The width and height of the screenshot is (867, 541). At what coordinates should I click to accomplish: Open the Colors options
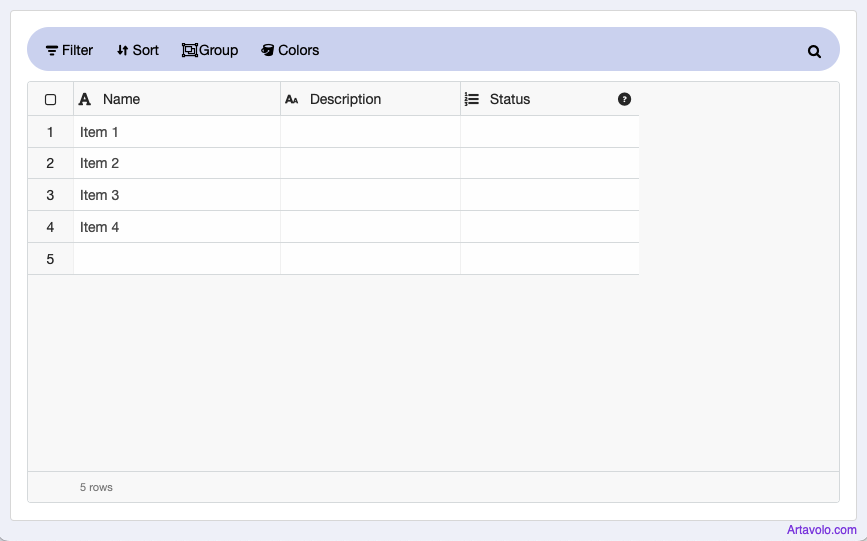(x=290, y=50)
